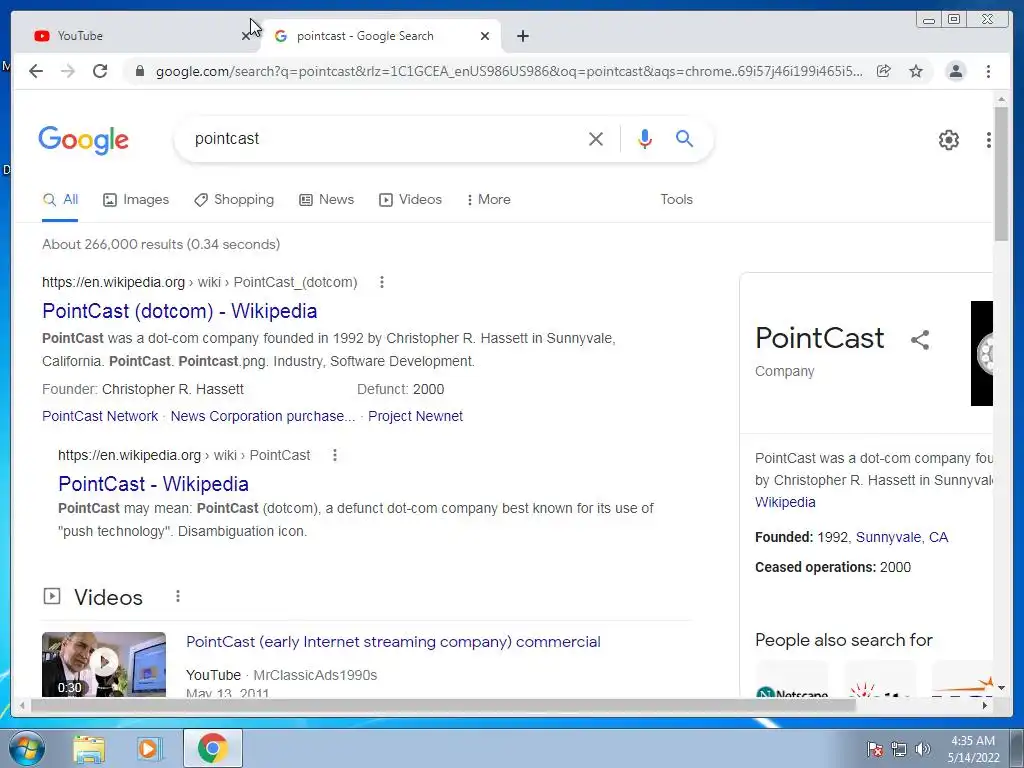
Task: Click the Founder: Christopher R. Hassett text
Action: (x=143, y=389)
